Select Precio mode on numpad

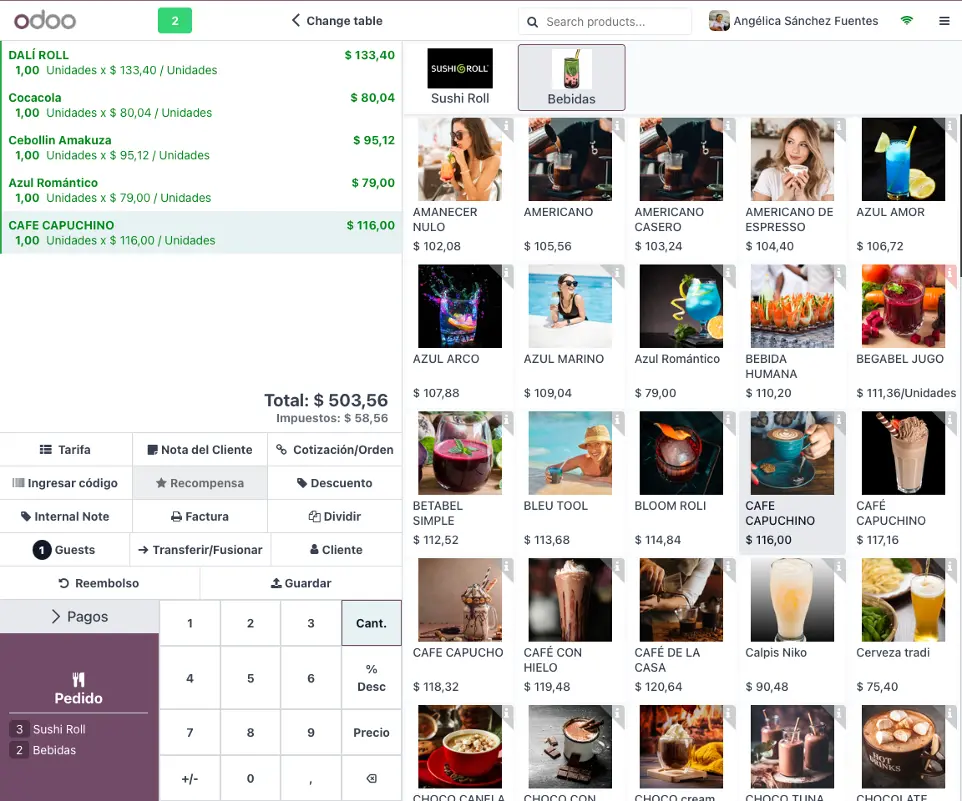coord(371,732)
